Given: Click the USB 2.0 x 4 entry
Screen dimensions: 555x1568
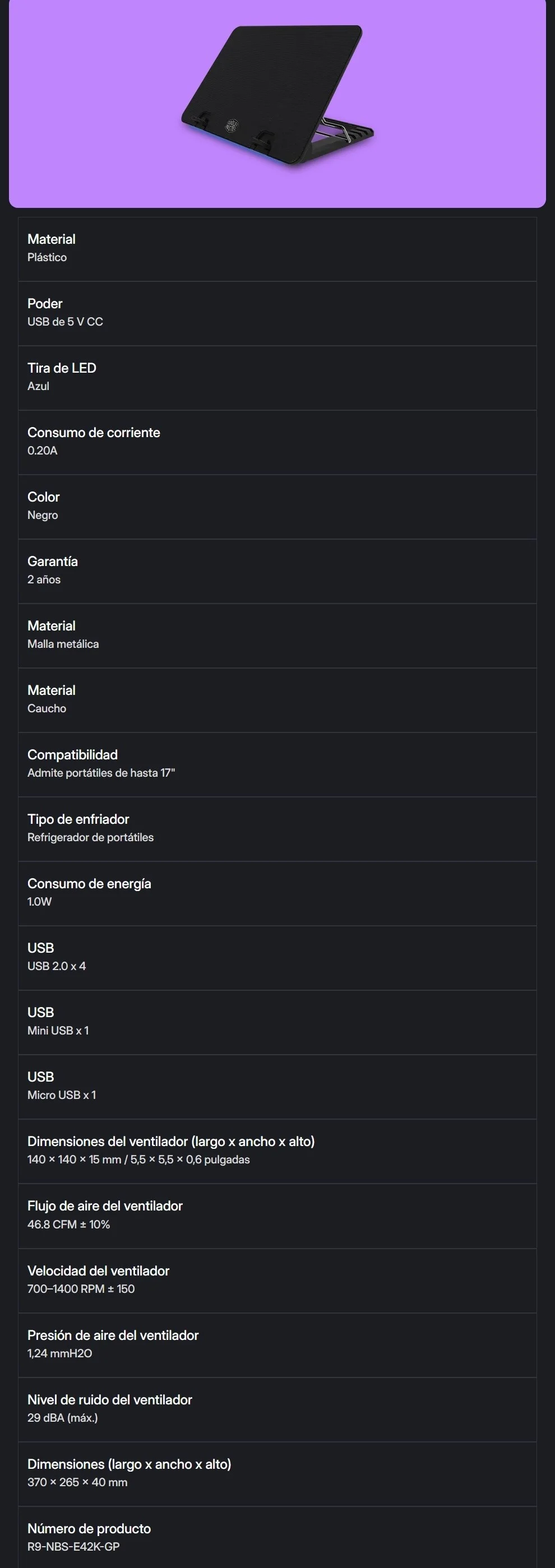Looking at the screenshot, I should (x=277, y=958).
